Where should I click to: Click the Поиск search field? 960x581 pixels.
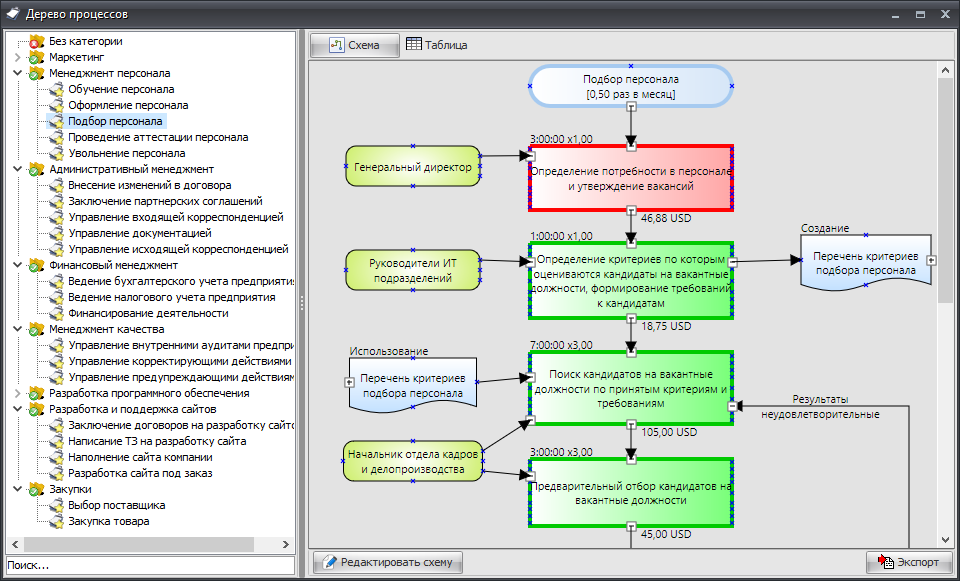[150, 565]
